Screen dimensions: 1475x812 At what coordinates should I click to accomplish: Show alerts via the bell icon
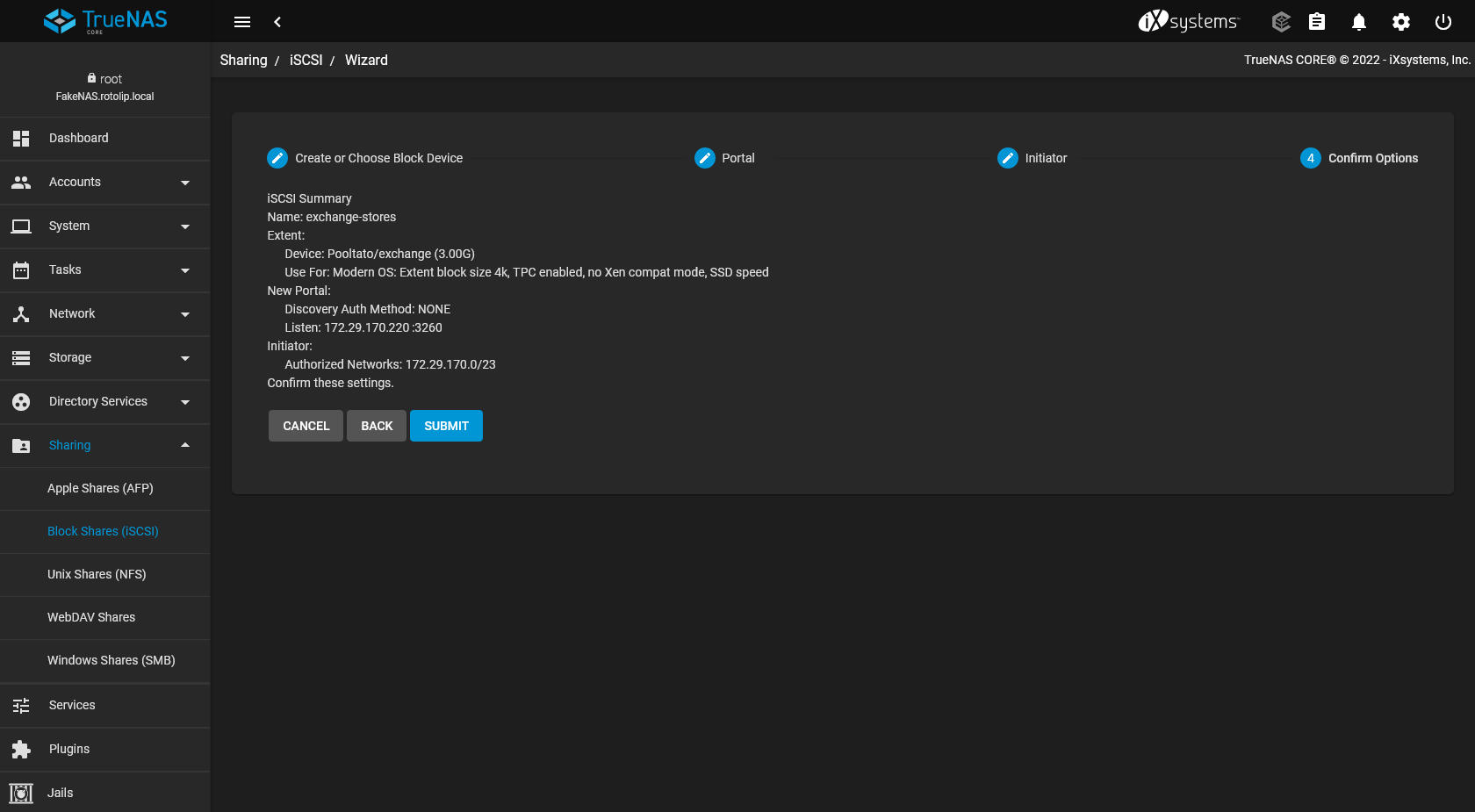pos(1359,22)
